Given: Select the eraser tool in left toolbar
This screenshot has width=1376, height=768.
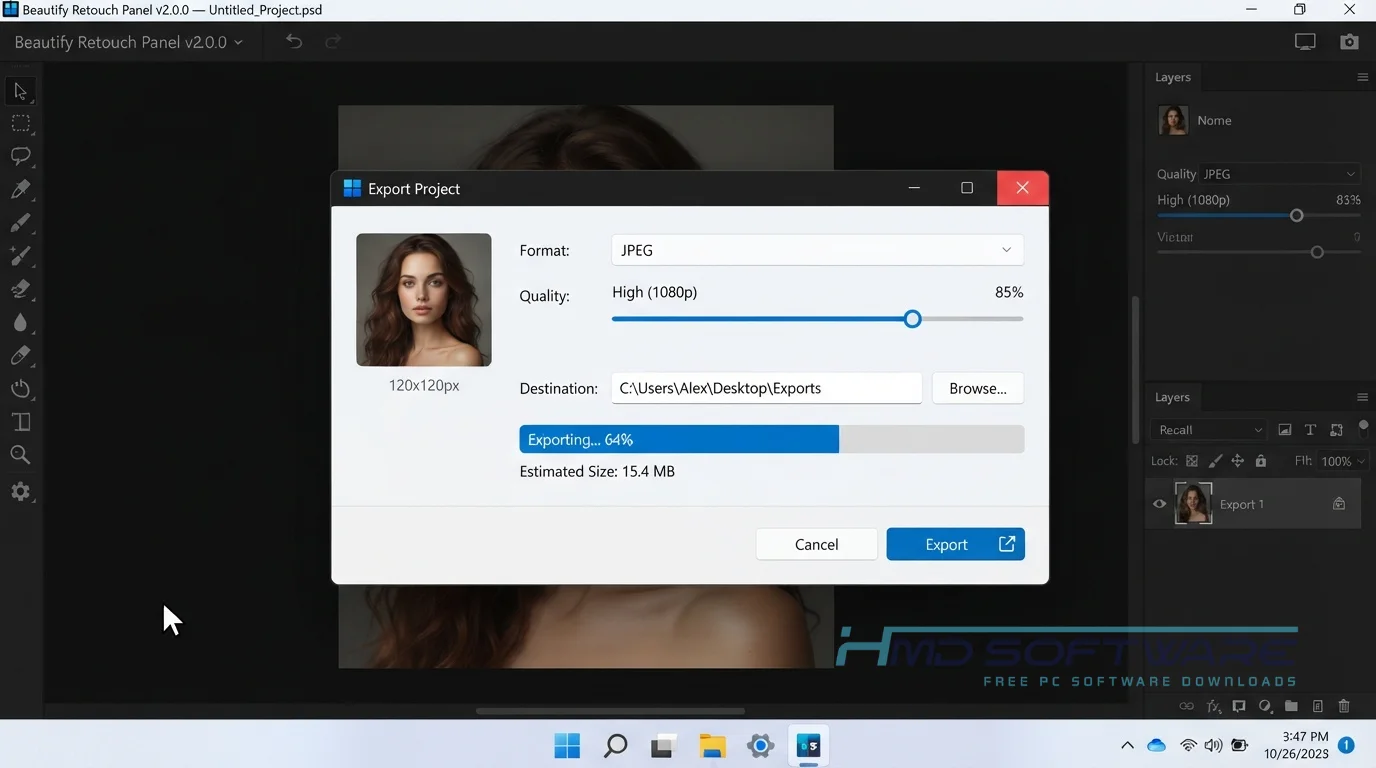Looking at the screenshot, I should [20, 289].
